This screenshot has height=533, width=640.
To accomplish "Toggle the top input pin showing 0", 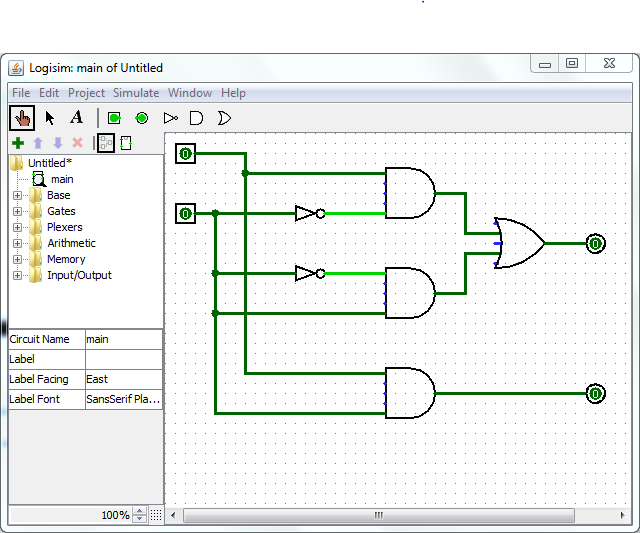I will click(x=185, y=154).
